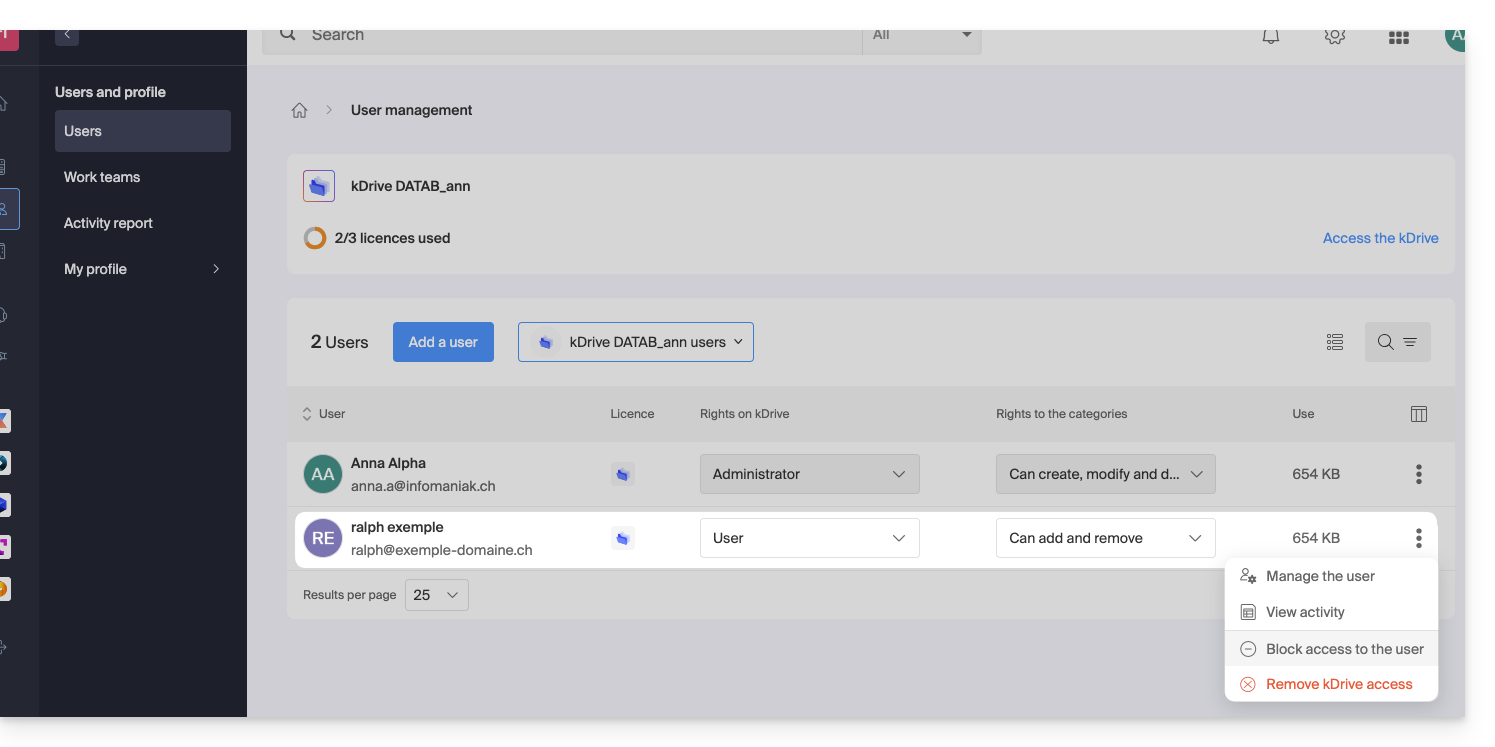Click the 'Add a user' button
The width and height of the screenshot is (1495, 747).
click(x=443, y=342)
